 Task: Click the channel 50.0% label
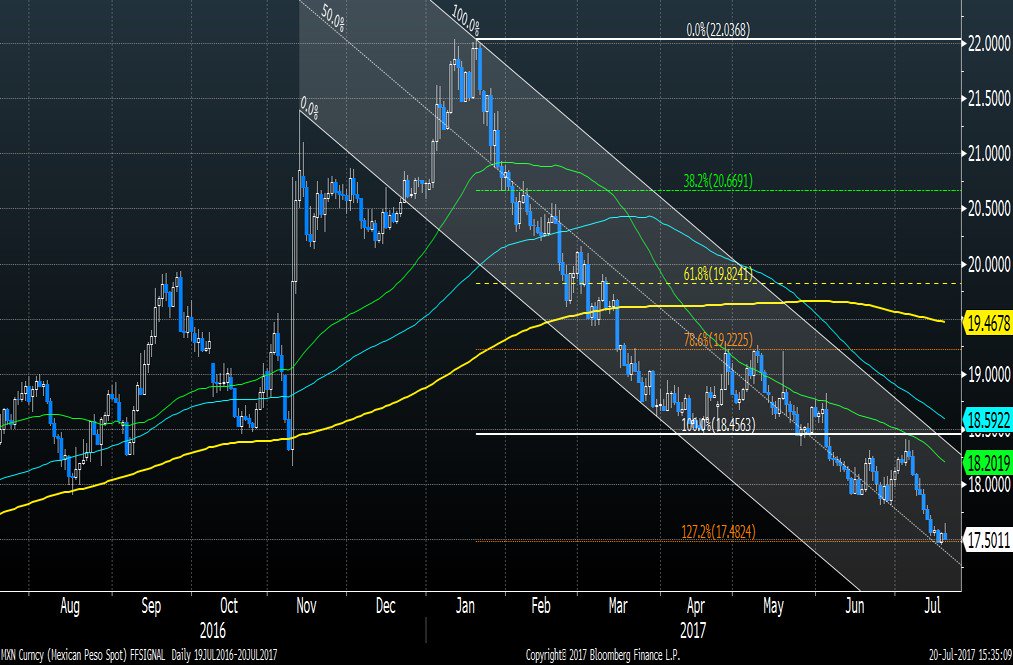333,19
